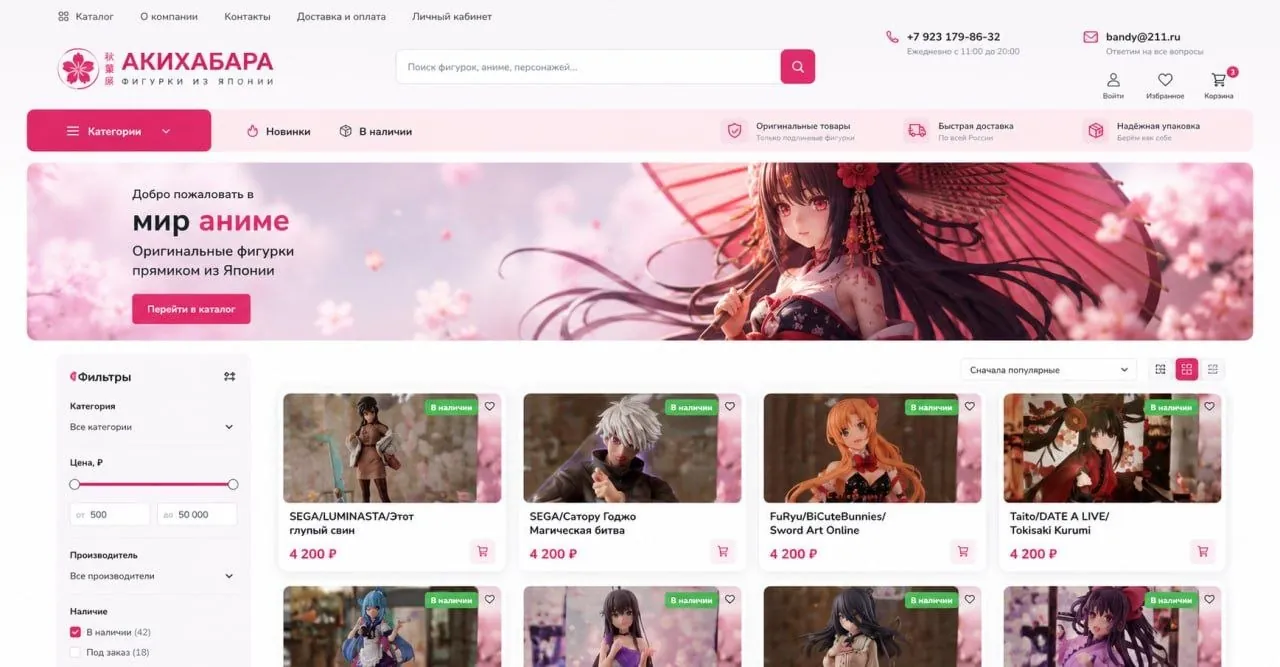Open the FuRyu/BiCuteBunnies product image
Screen dimensions: 1280x667
pyautogui.click(x=872, y=448)
